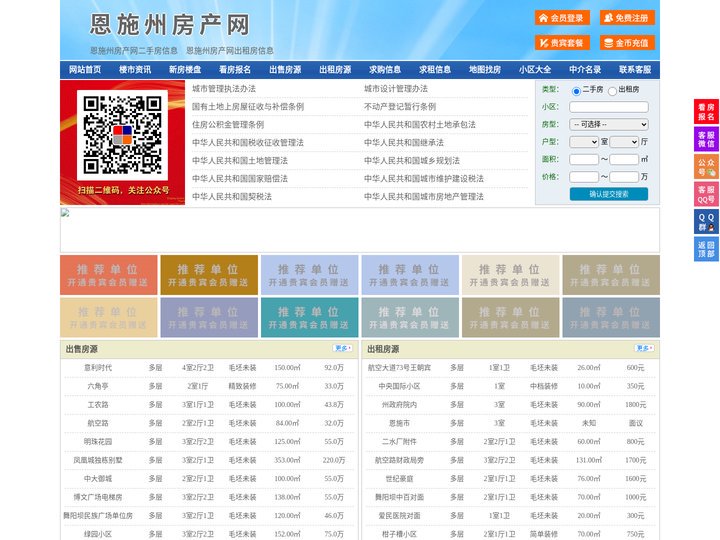Open the 金币充值 coin recharge button
Screen dimensions: 720x540
[x=627, y=43]
